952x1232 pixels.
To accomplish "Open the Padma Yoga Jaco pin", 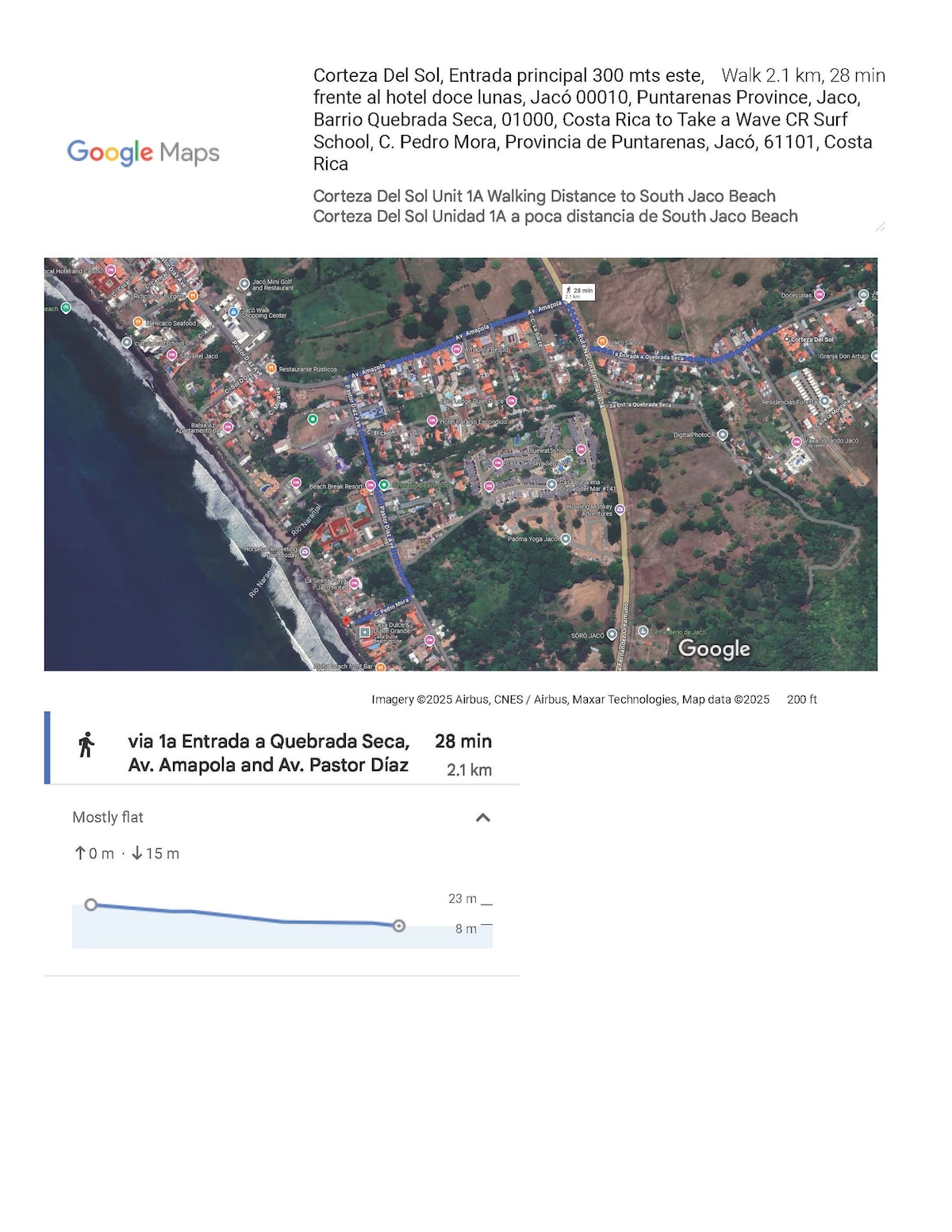I will pyautogui.click(x=566, y=539).
